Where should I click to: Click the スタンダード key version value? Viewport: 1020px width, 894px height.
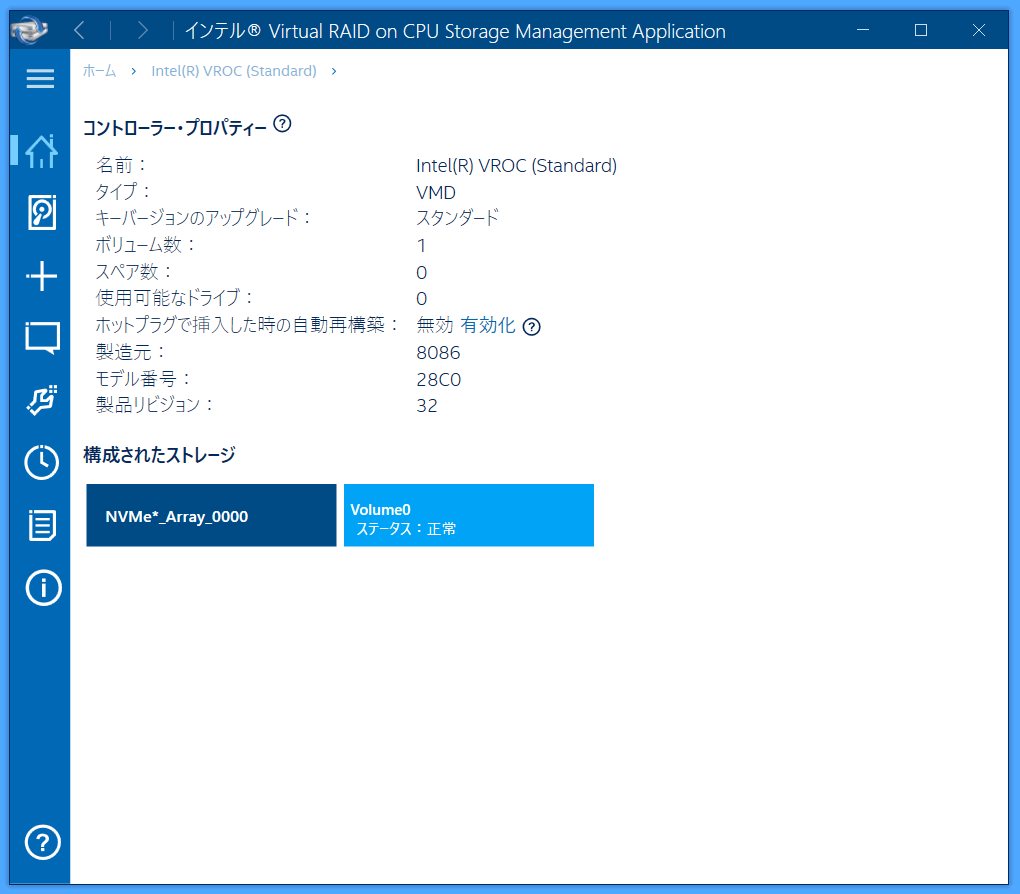457,217
